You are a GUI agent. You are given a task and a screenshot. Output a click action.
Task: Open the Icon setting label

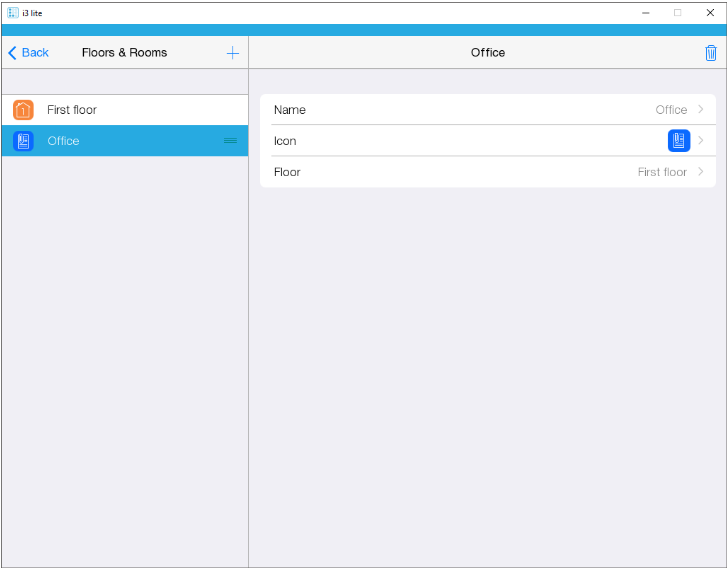pyautogui.click(x=285, y=141)
